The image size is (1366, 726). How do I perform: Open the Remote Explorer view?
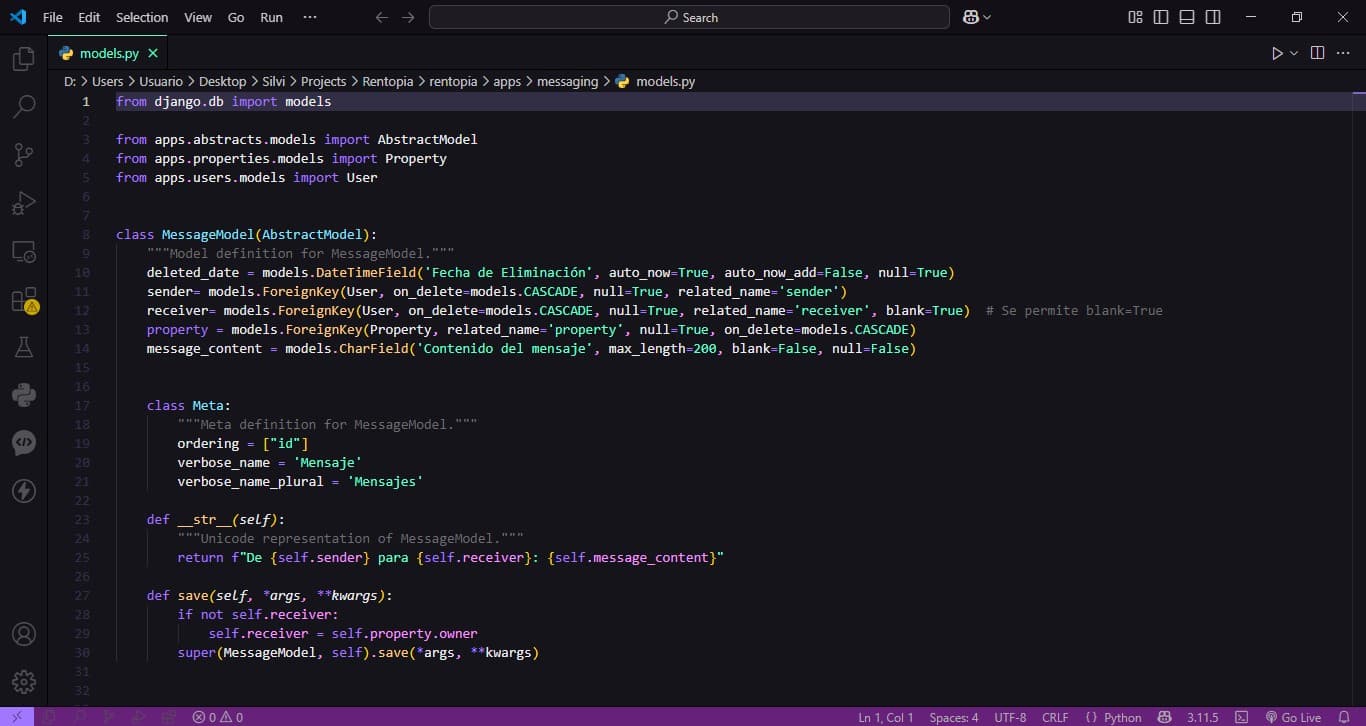23,251
